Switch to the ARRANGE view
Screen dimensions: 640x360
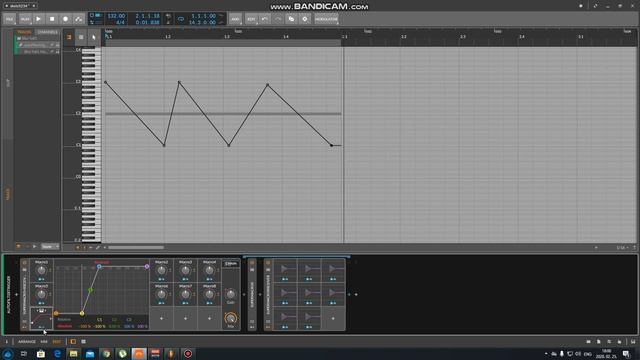(27, 342)
